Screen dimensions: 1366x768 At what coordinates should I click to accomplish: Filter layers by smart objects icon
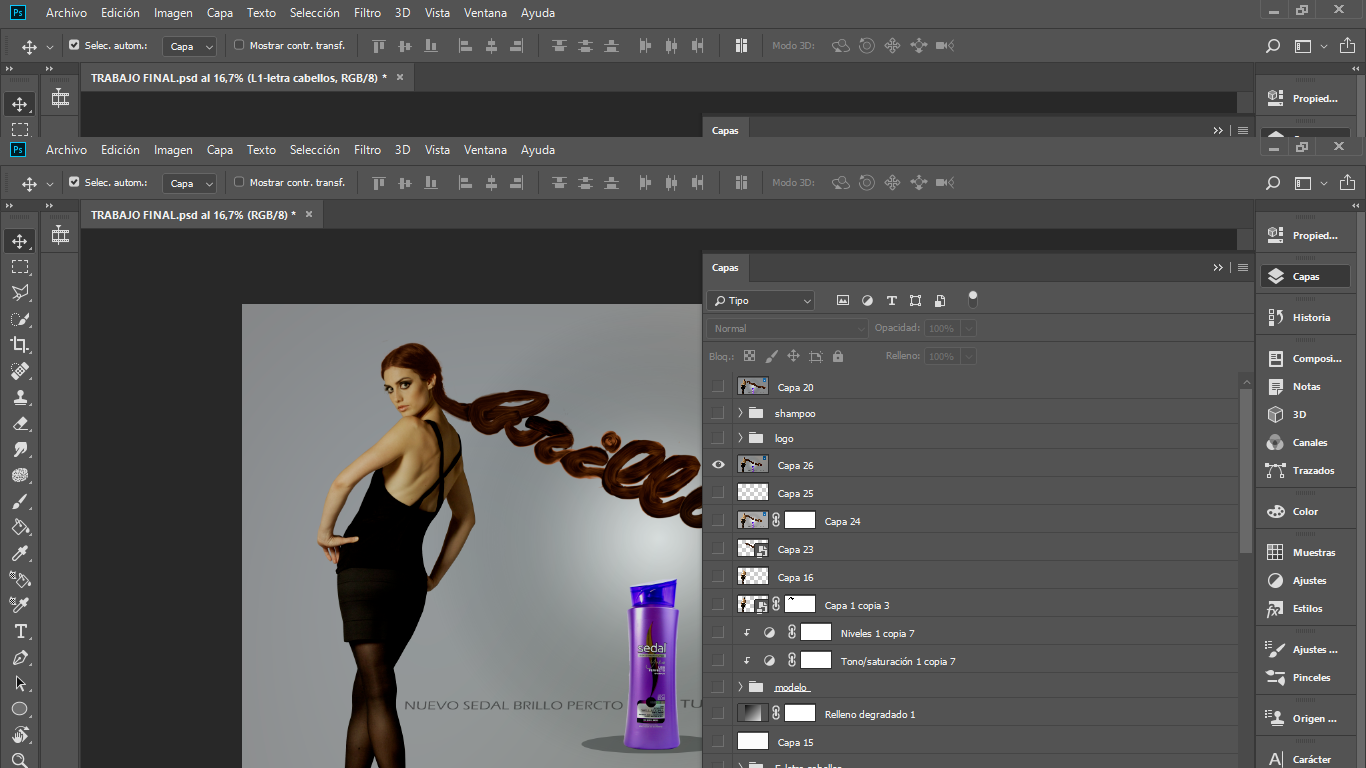click(940, 300)
